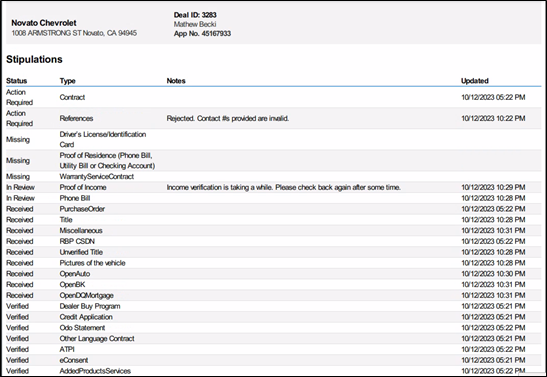The width and height of the screenshot is (547, 377).
Task: Click the Title stipulation type
Action: pos(66,220)
